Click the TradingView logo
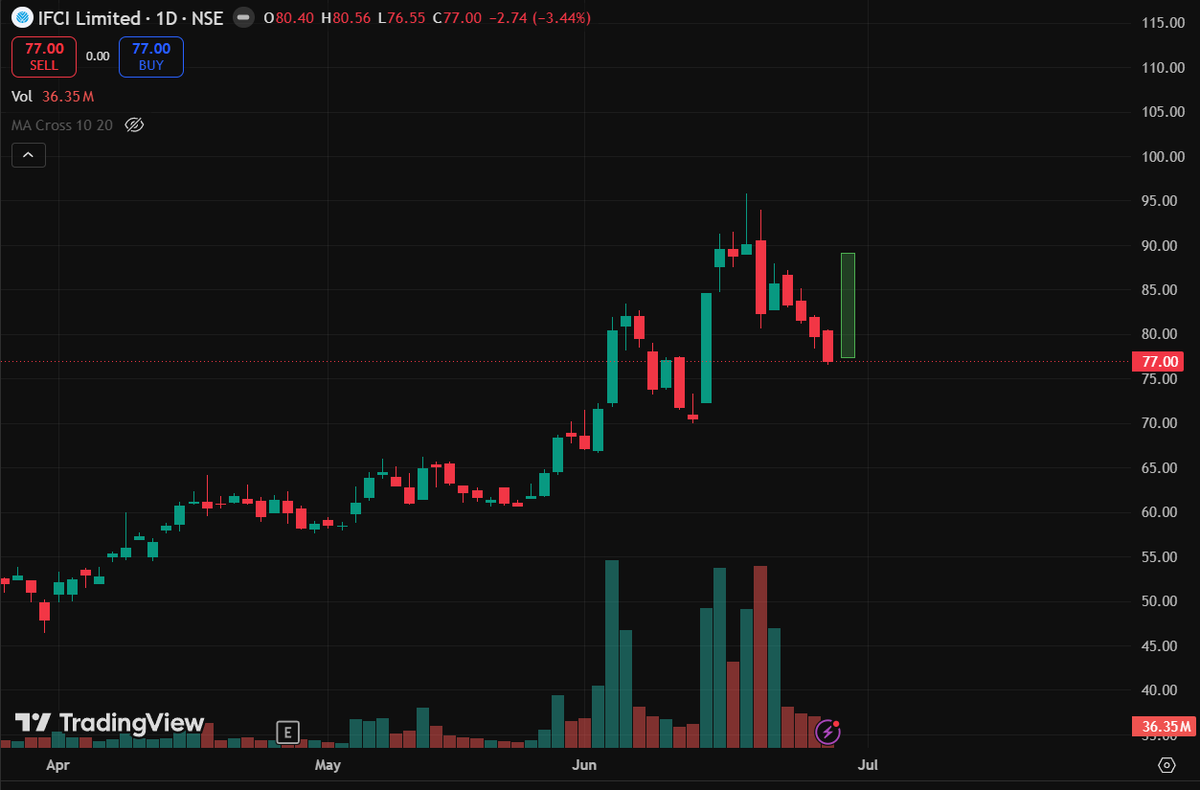This screenshot has width=1200, height=790. (109, 722)
